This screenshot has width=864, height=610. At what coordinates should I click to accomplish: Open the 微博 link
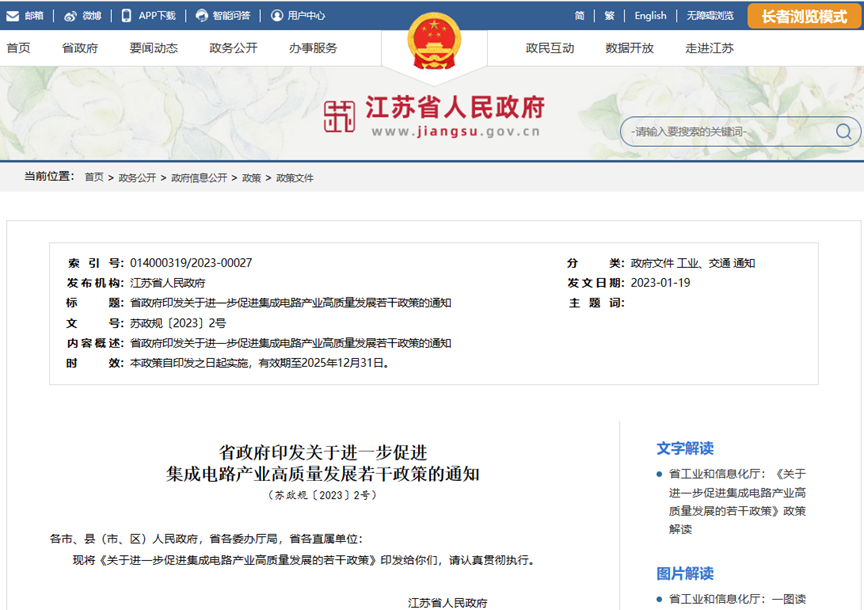91,16
